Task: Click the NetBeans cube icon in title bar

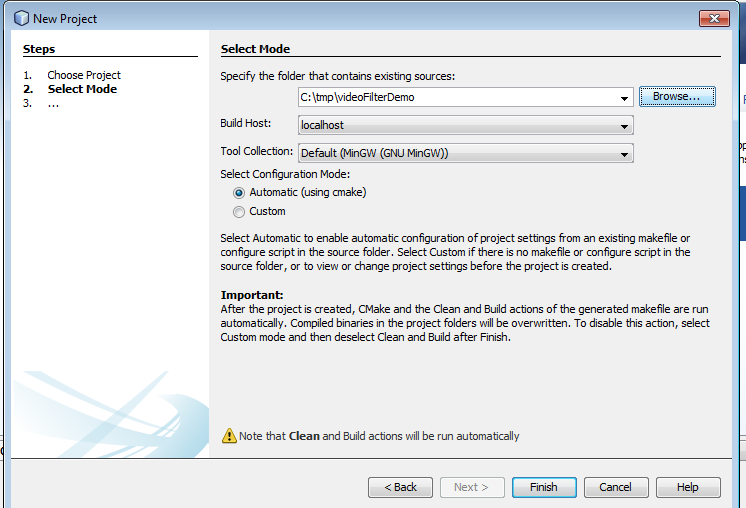Action: pos(21,17)
